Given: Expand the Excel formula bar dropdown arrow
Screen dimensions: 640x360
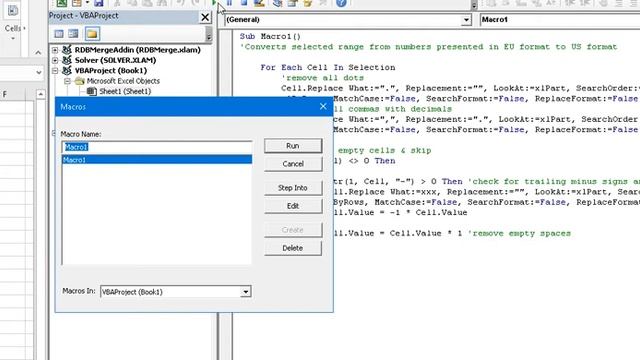Looking at the screenshot, I should click(38, 73).
